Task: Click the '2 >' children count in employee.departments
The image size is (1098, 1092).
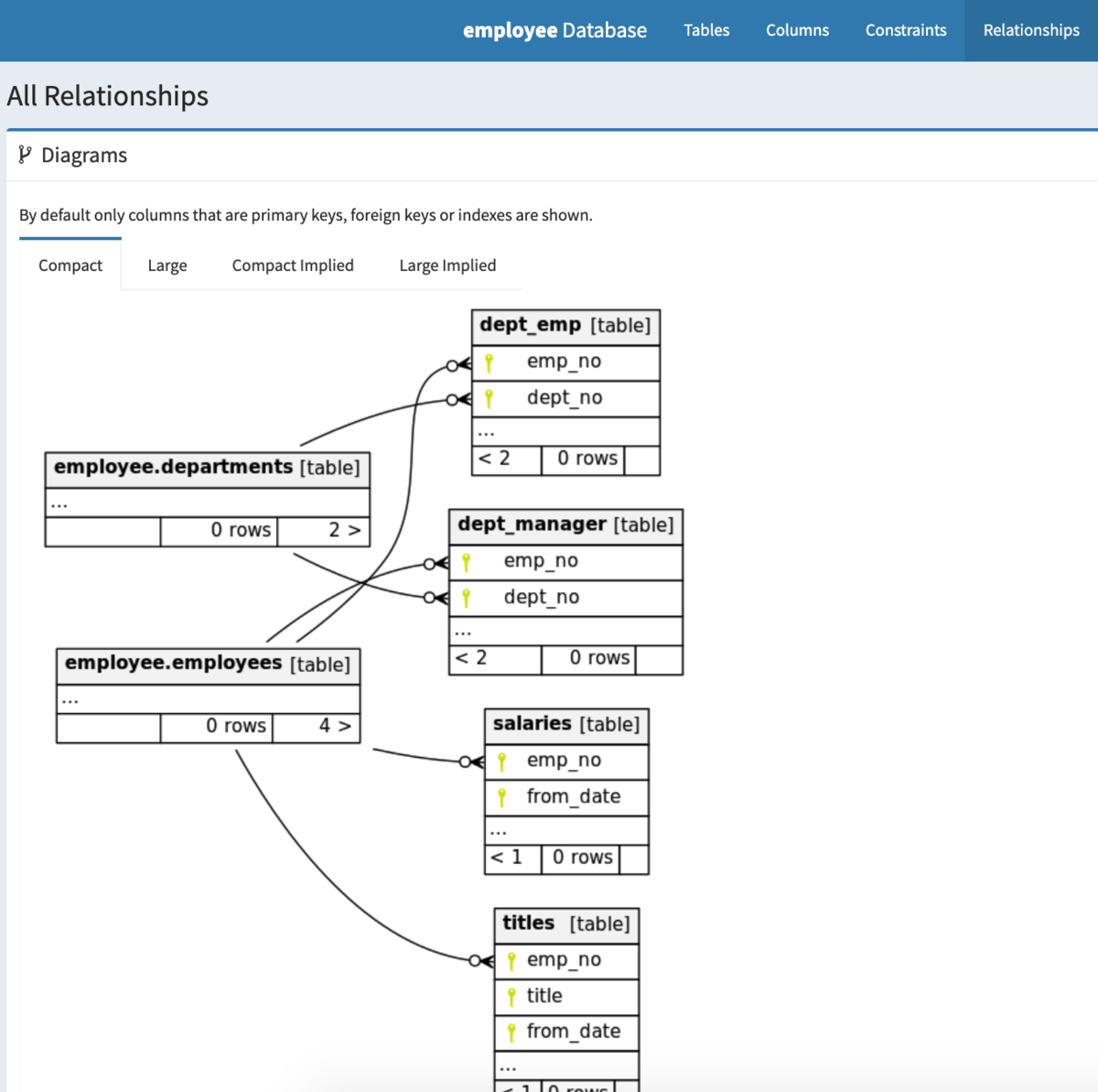Action: coord(344,530)
